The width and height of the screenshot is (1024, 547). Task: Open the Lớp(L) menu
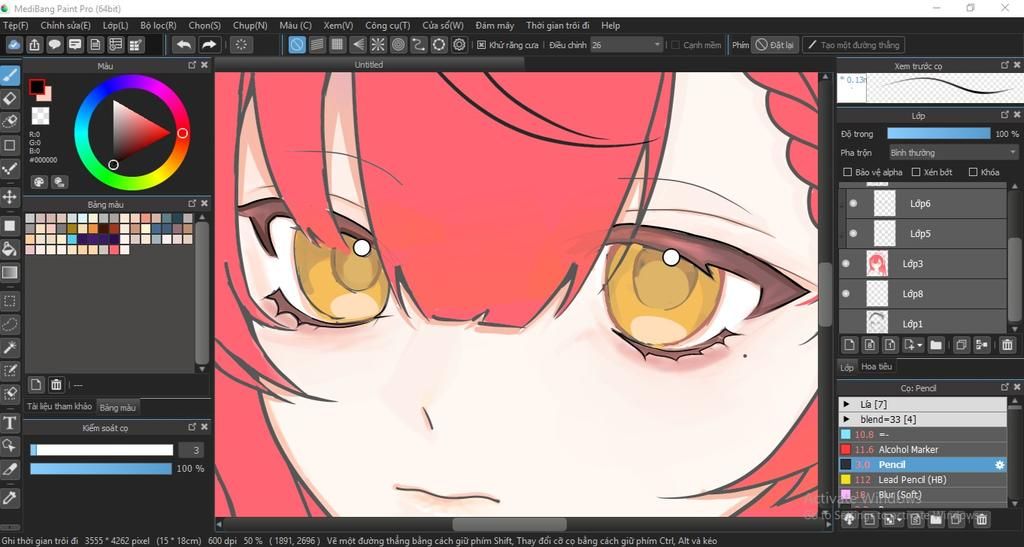[x=116, y=25]
